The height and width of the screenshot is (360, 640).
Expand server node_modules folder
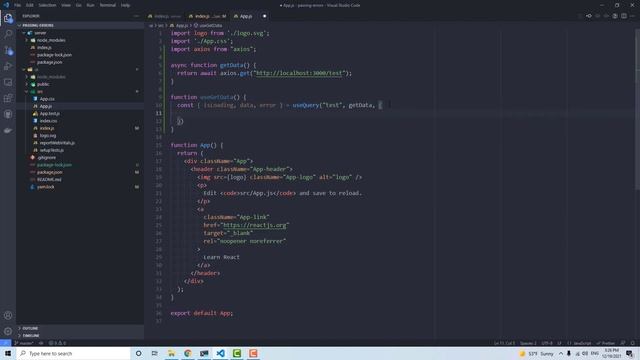(51, 40)
